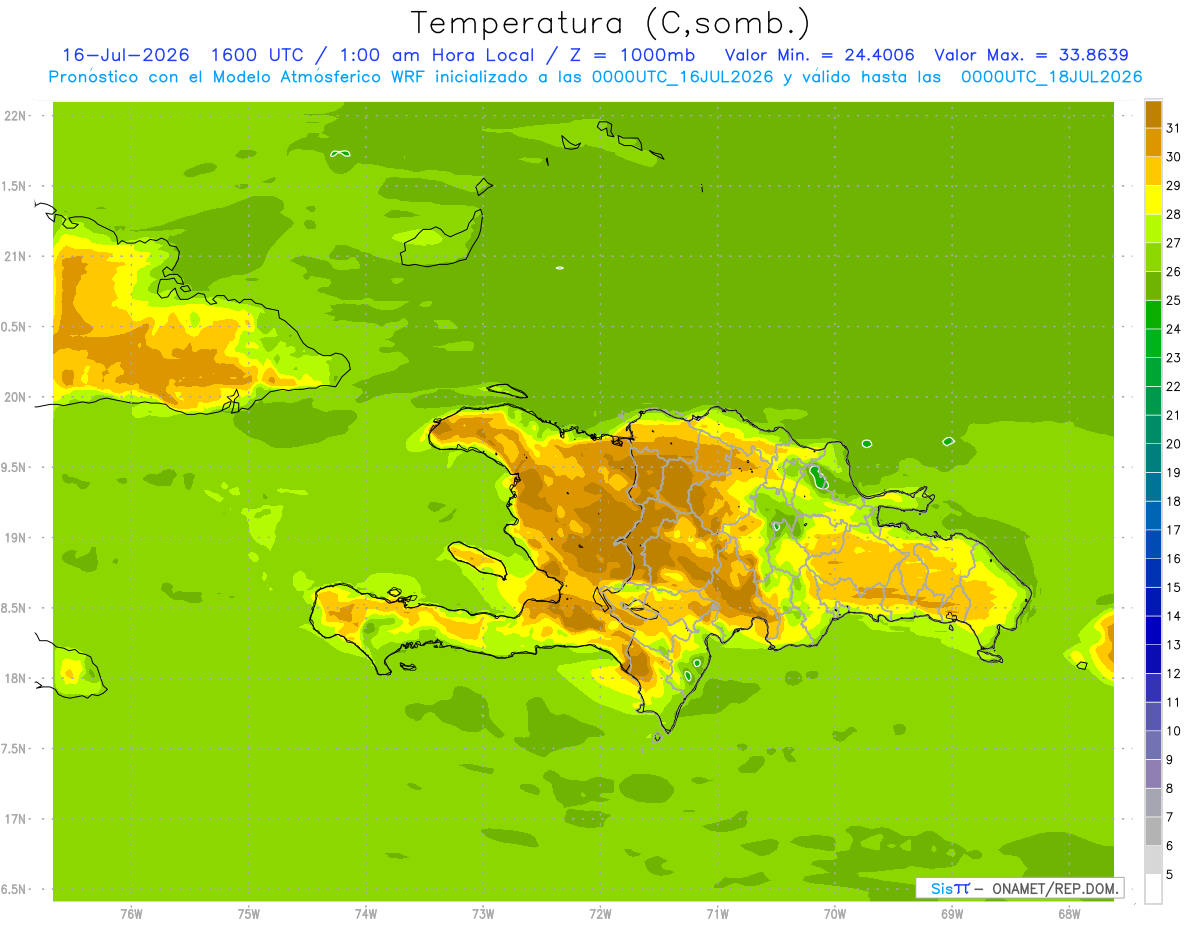Click the color scale value '20'

[x=1174, y=444]
